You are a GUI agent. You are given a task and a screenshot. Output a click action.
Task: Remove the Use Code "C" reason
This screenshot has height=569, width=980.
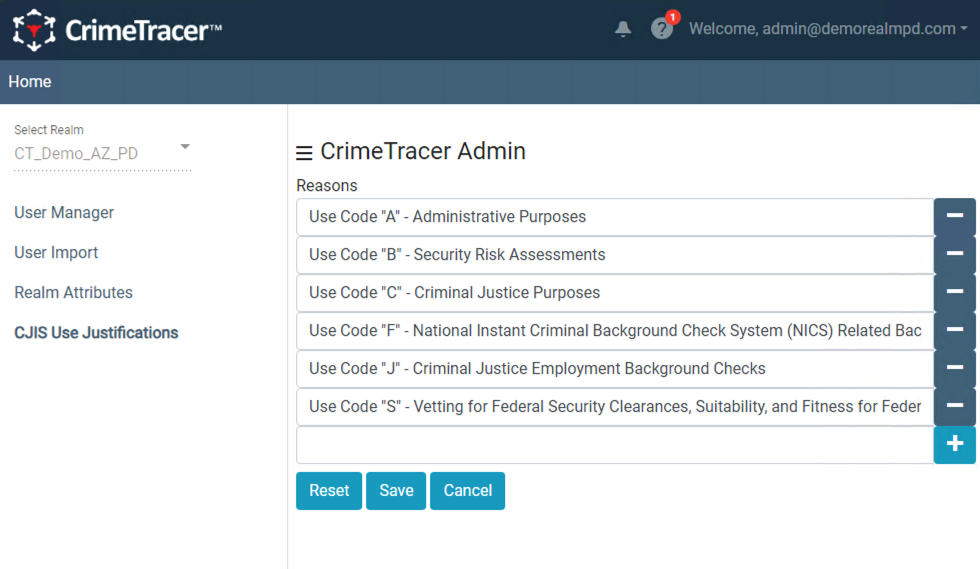pyautogui.click(x=954, y=293)
